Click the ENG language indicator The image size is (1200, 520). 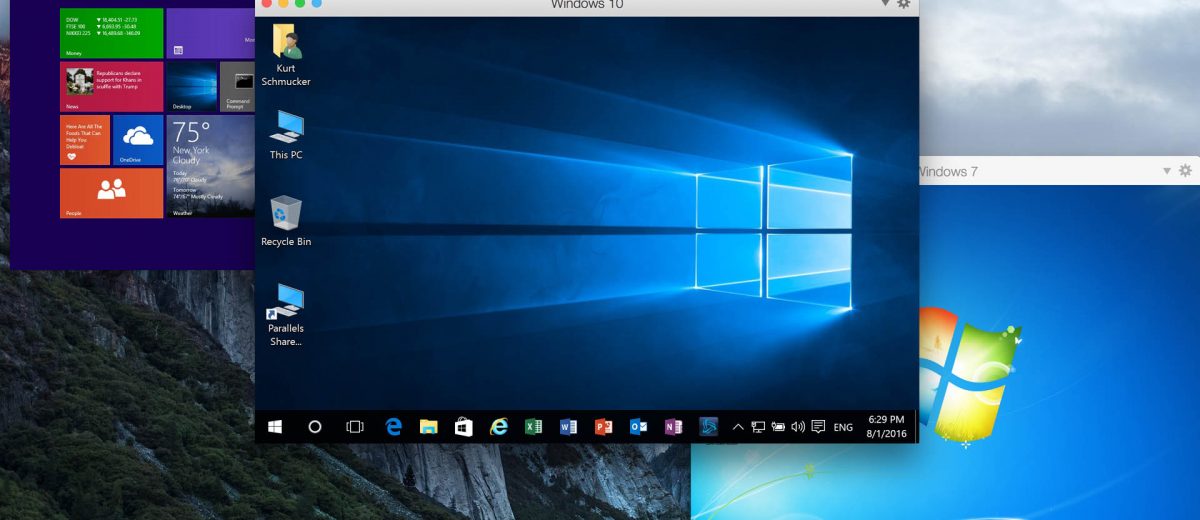pos(843,427)
